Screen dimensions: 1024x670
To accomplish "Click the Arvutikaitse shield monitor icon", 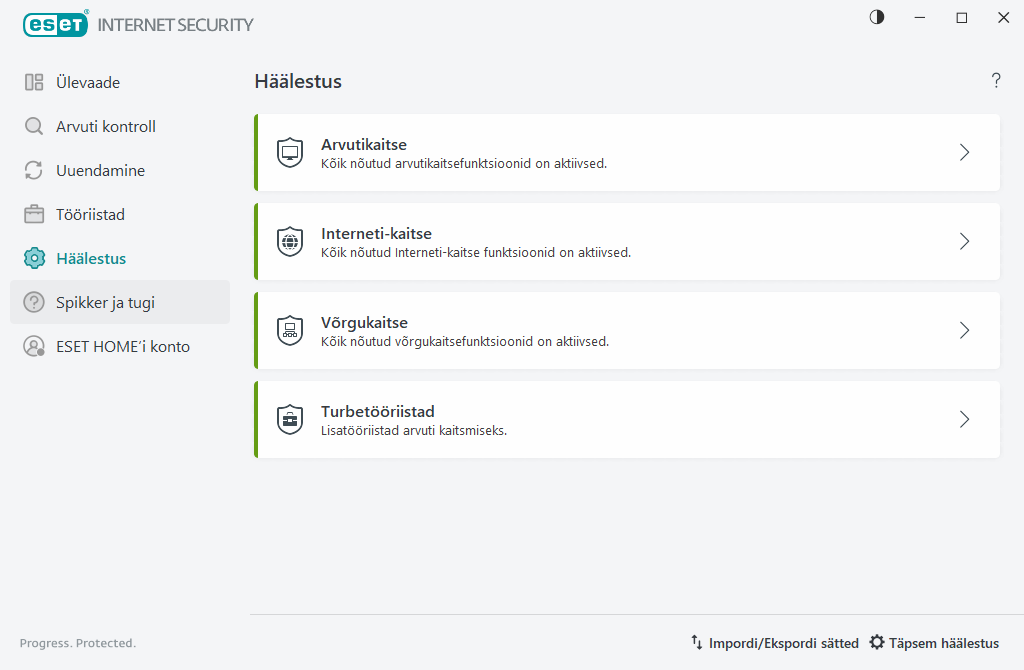I will click(x=290, y=153).
